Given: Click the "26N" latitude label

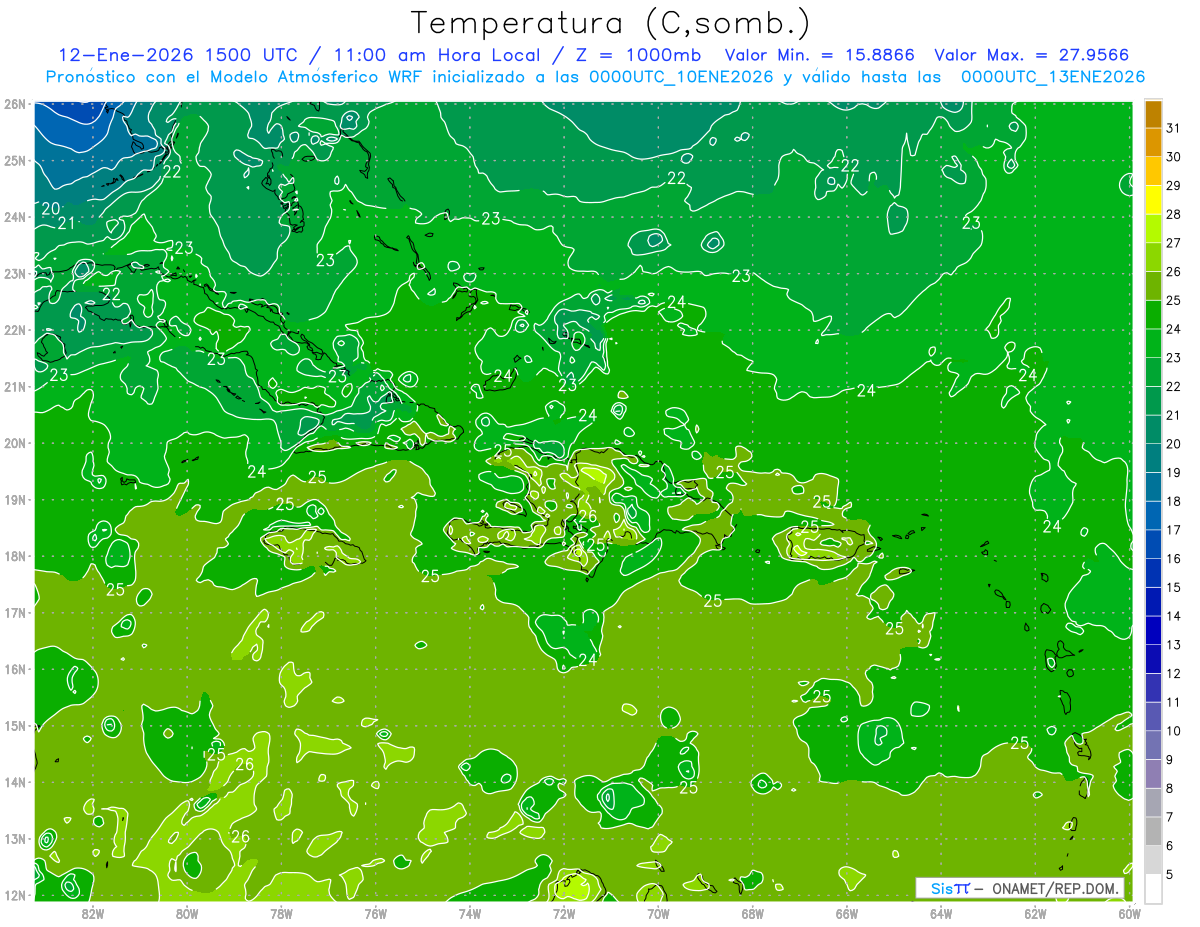Looking at the screenshot, I should pos(14,104).
